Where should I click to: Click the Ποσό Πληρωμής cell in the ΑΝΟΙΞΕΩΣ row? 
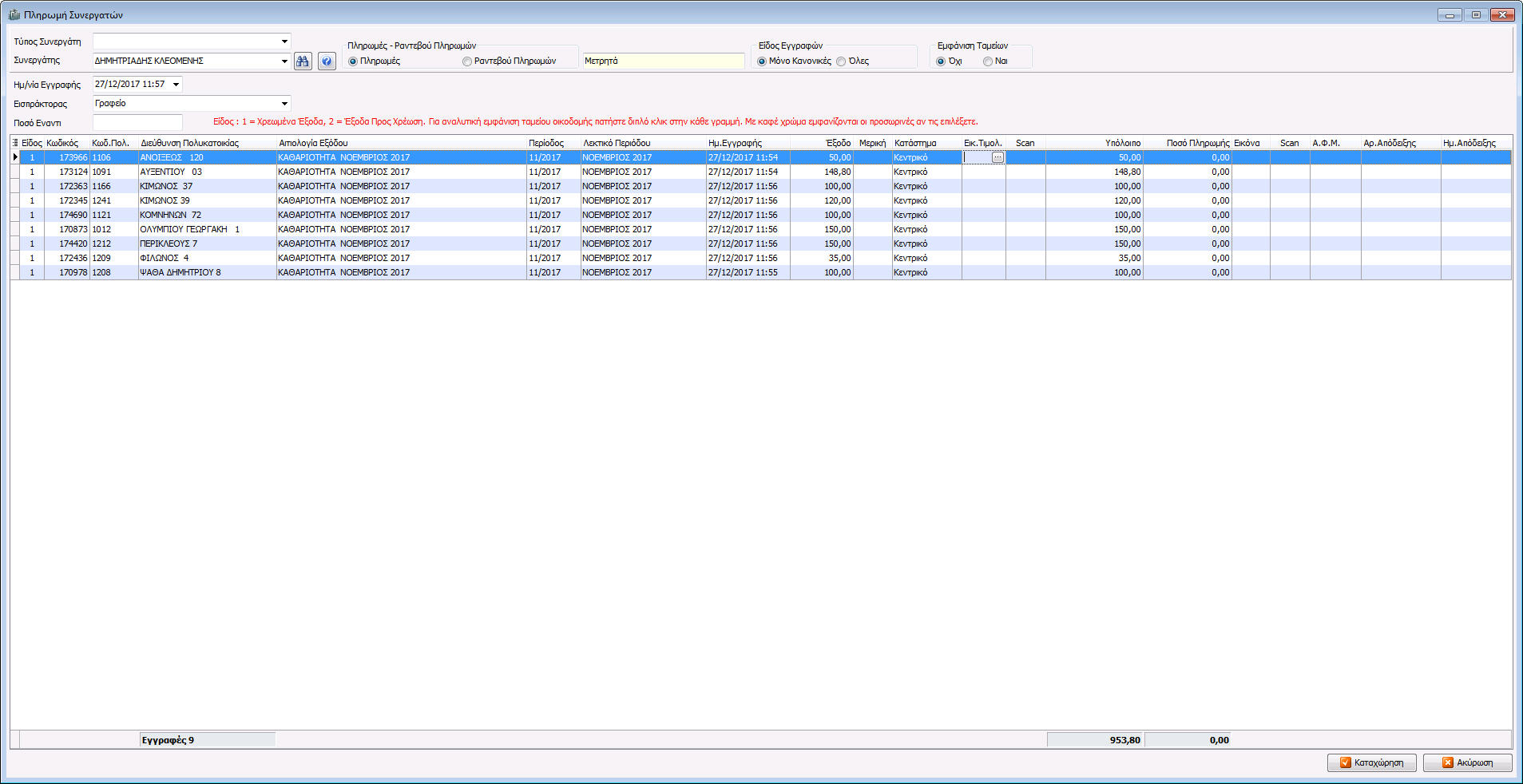tap(1188, 157)
